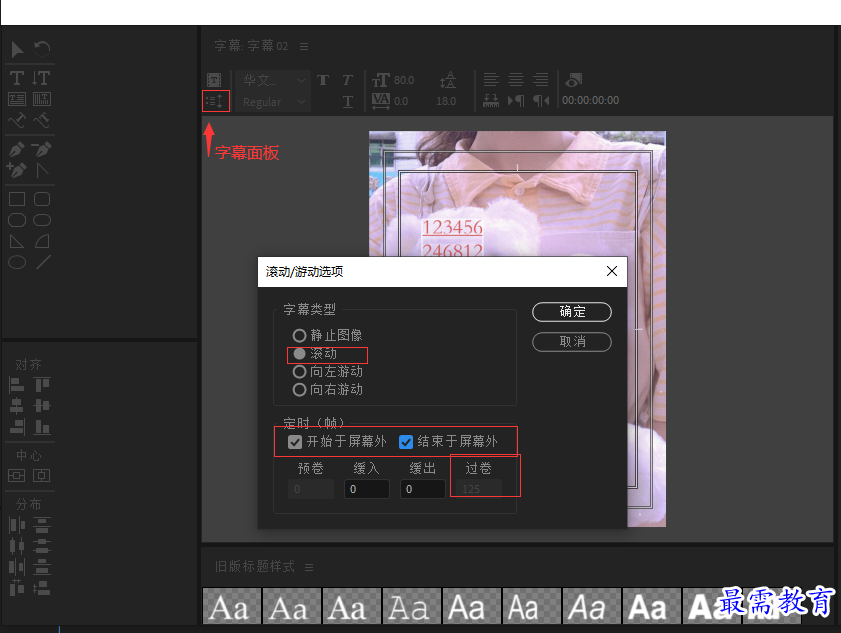Select the Rectangle shape tool
The width and height of the screenshot is (841, 633).
pyautogui.click(x=17, y=199)
